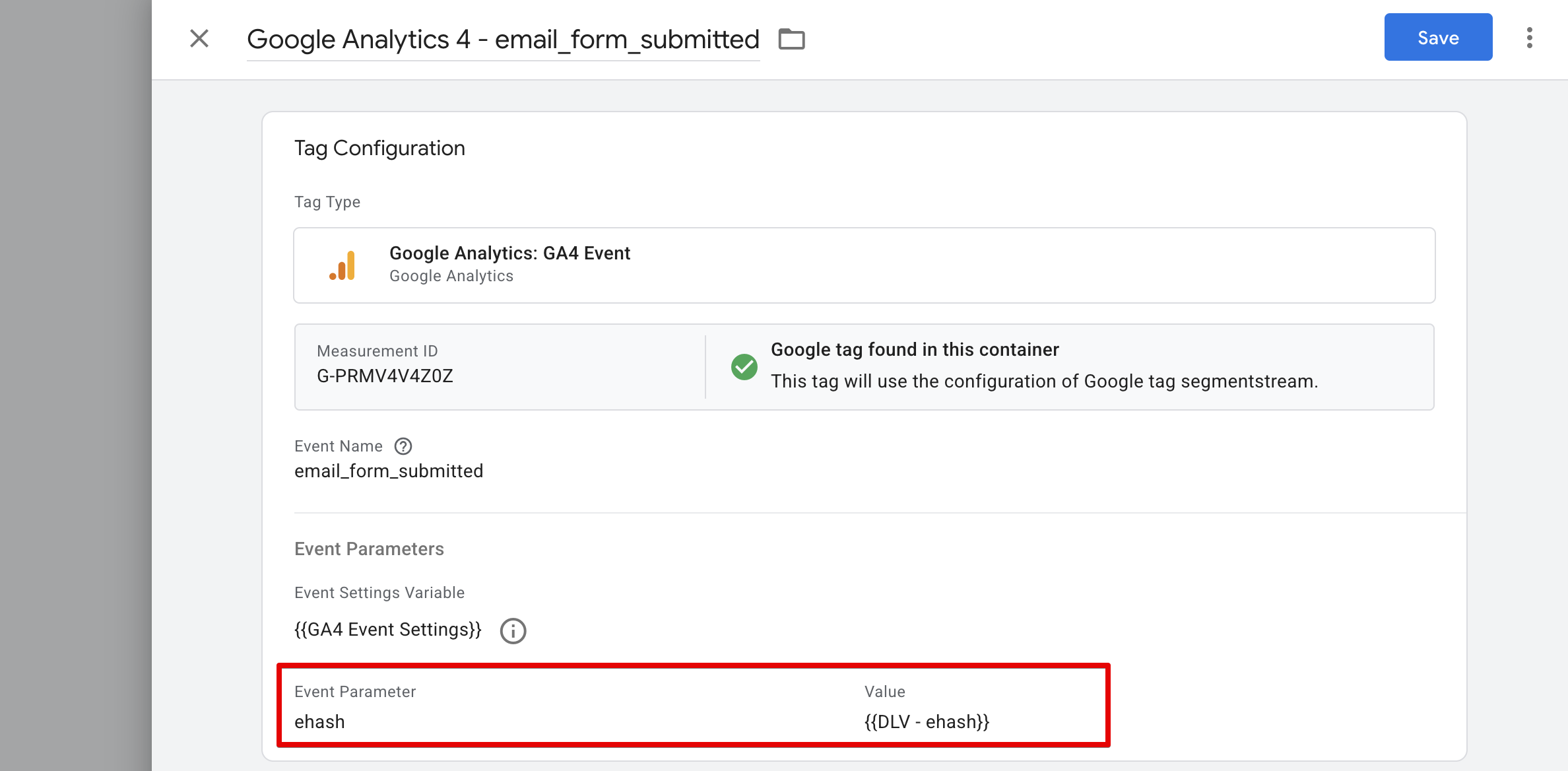Image resolution: width=1568 pixels, height=771 pixels.
Task: Rename the tag title Google Analytics 4
Action: point(503,39)
